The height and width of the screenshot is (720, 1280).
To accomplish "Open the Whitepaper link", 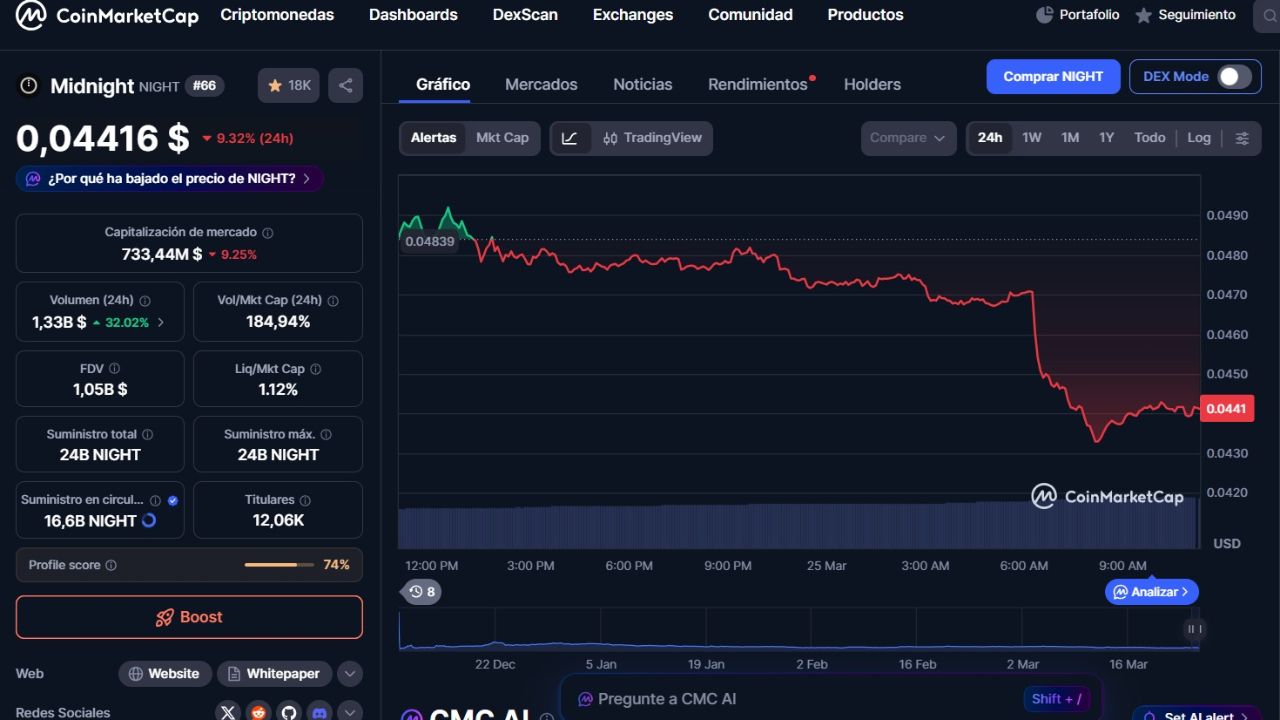I will 274,674.
